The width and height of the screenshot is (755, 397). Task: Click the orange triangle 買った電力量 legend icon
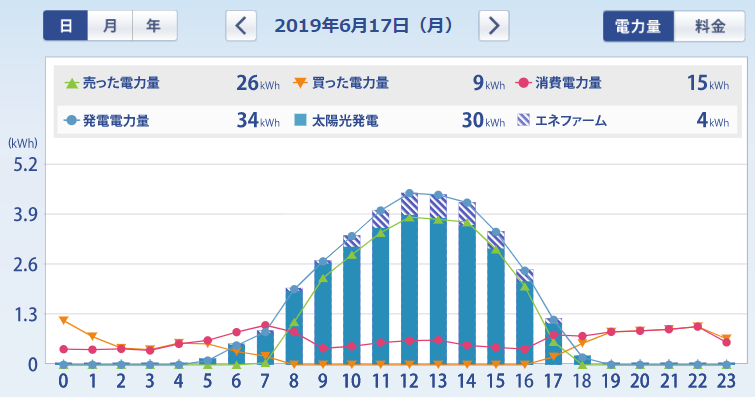tap(300, 83)
